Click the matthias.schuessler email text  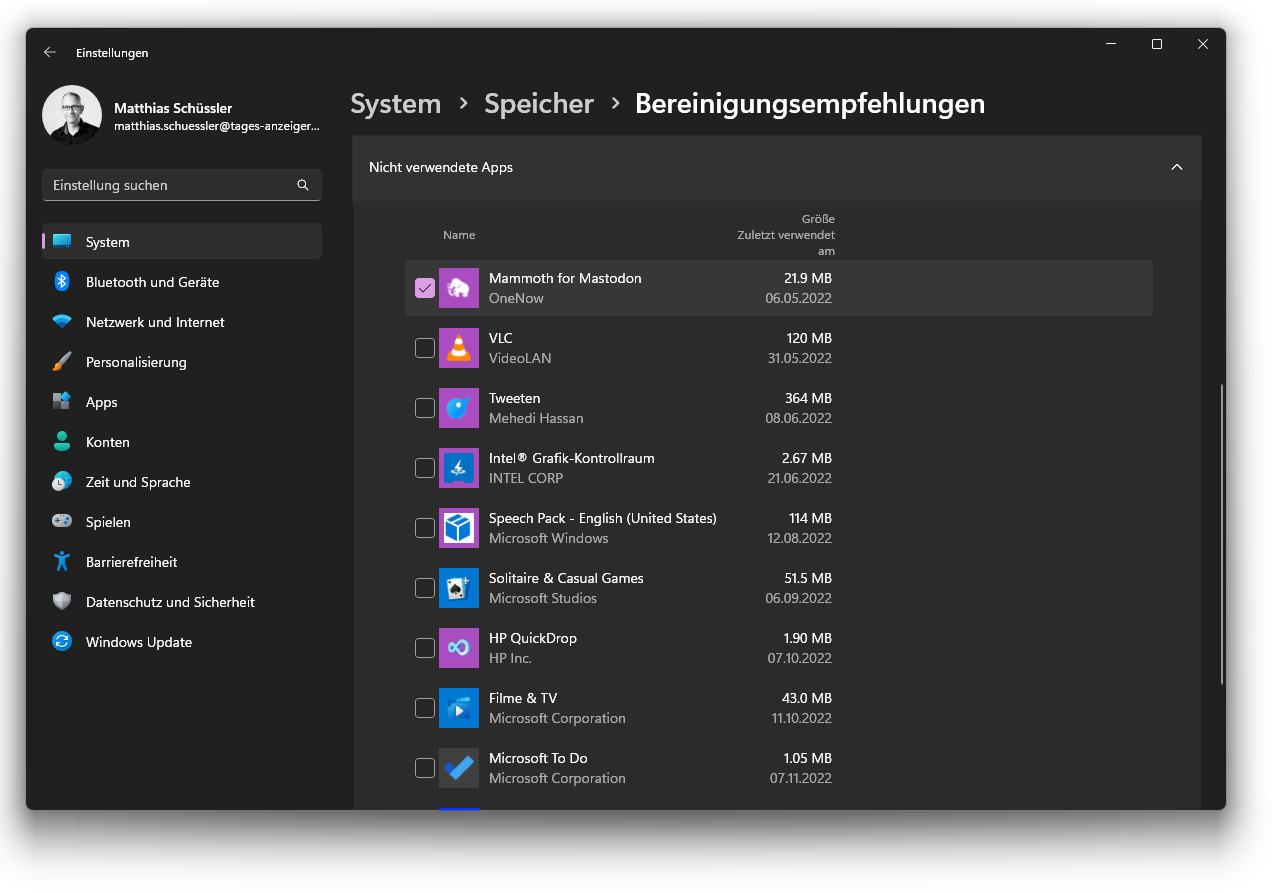click(217, 126)
